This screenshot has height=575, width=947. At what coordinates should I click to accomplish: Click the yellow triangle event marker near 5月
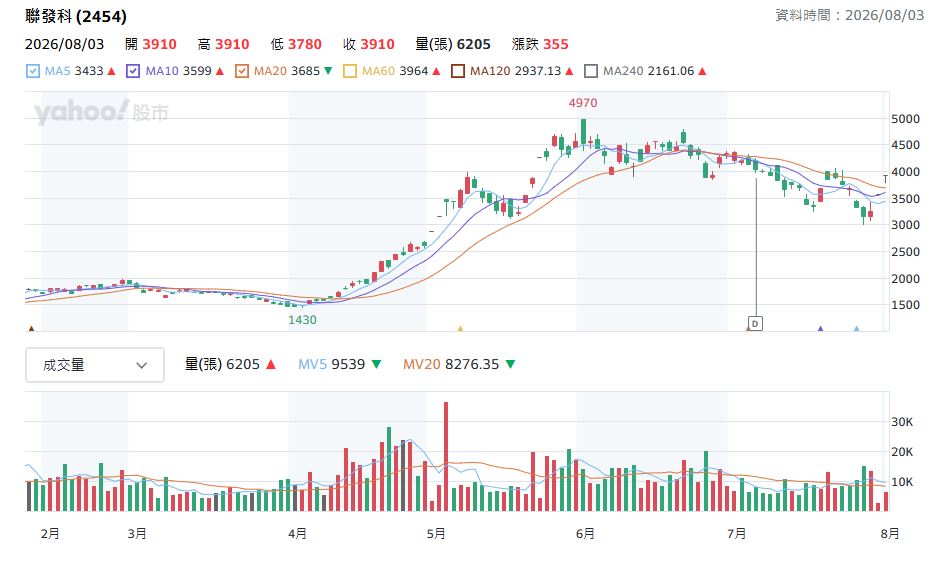point(460,329)
